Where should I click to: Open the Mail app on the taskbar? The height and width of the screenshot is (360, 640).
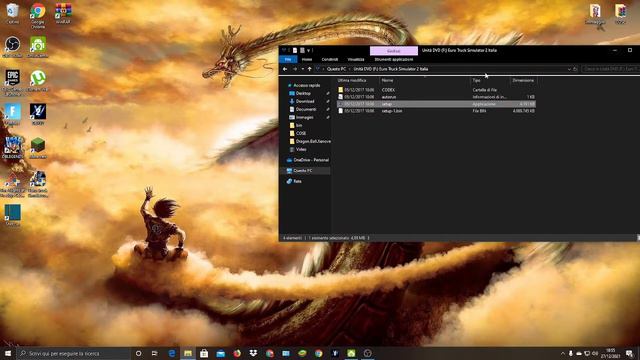[x=220, y=353]
